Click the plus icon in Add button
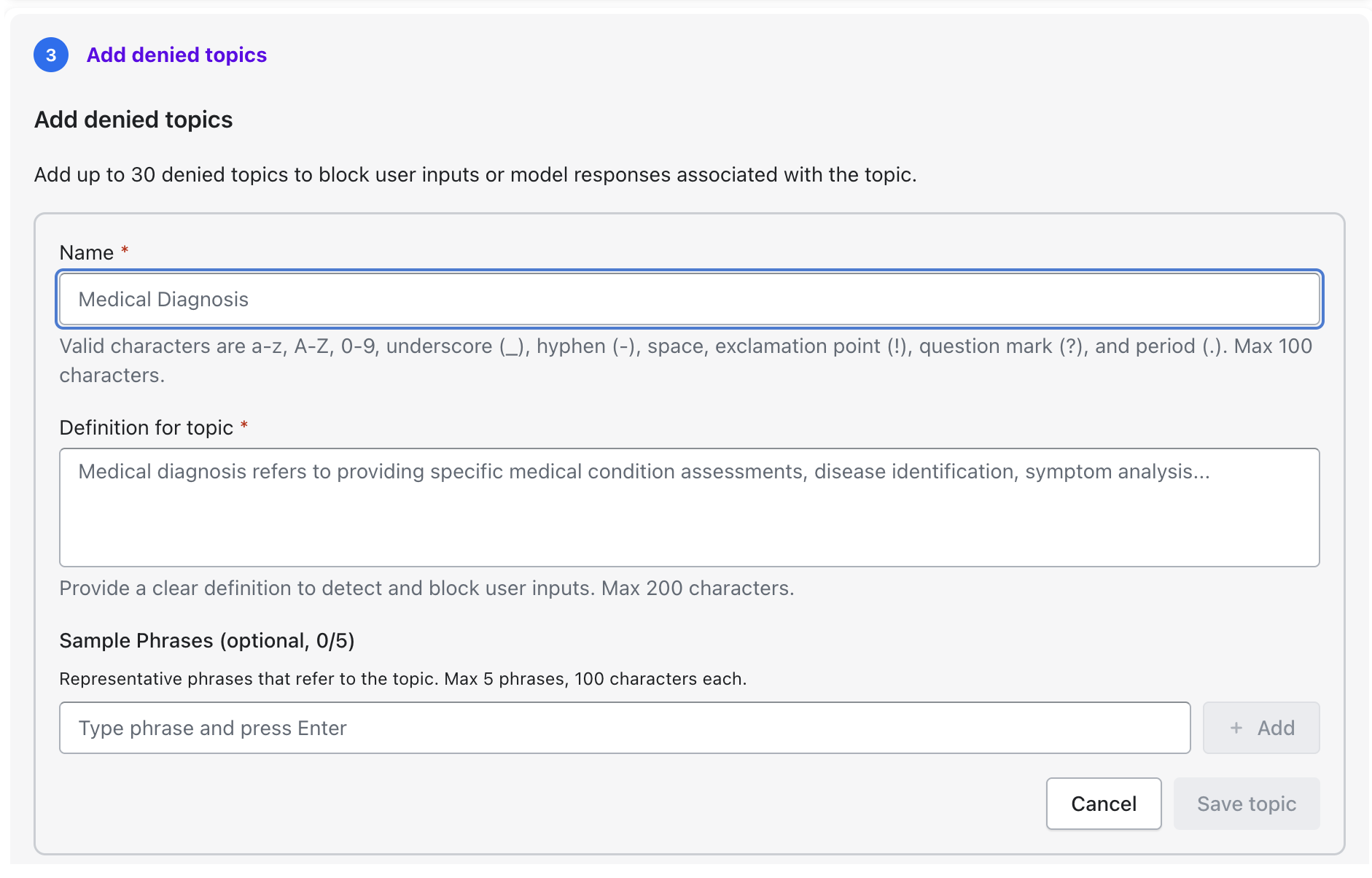This screenshot has width=1372, height=878. point(1236,728)
